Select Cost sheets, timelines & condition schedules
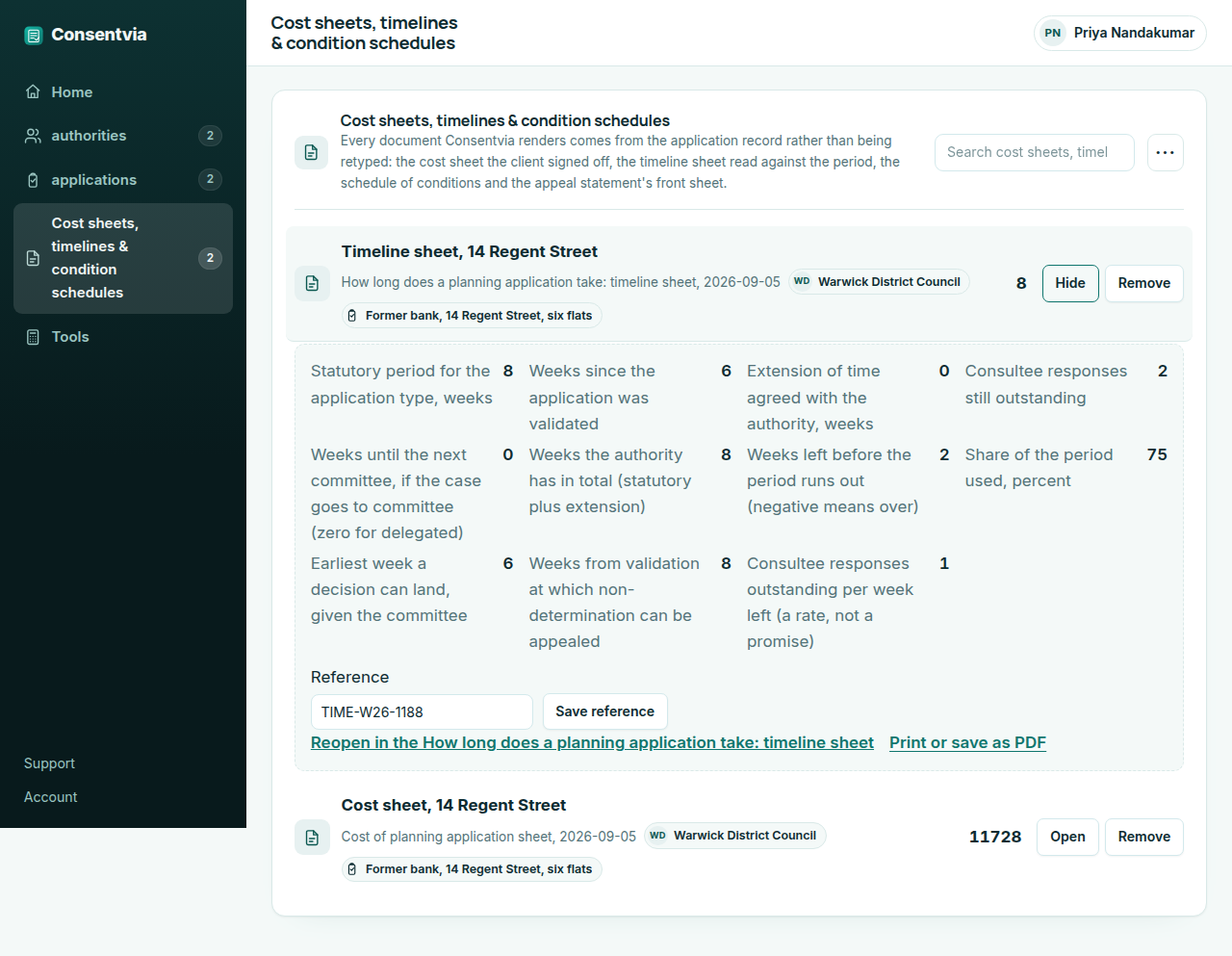 [x=123, y=258]
